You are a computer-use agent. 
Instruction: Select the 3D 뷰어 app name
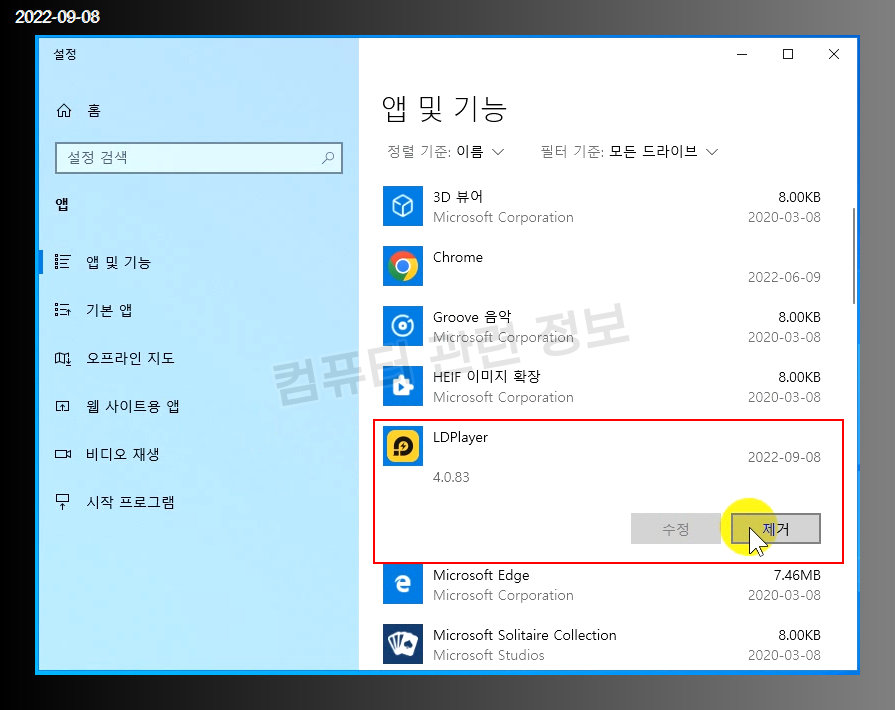pos(458,197)
